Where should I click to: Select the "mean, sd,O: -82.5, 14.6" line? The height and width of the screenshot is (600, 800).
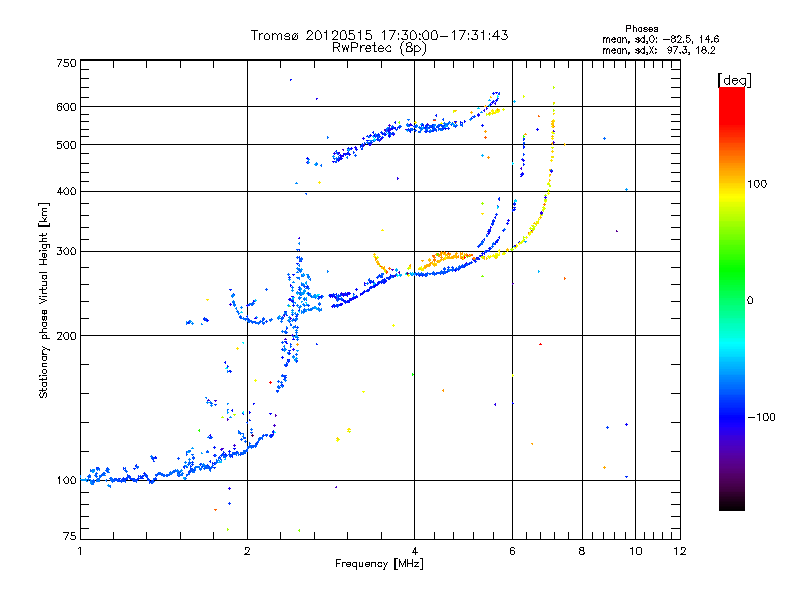pos(661,39)
